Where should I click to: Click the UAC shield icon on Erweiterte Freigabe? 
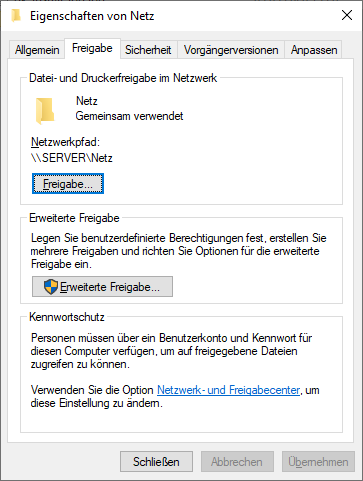(51, 287)
